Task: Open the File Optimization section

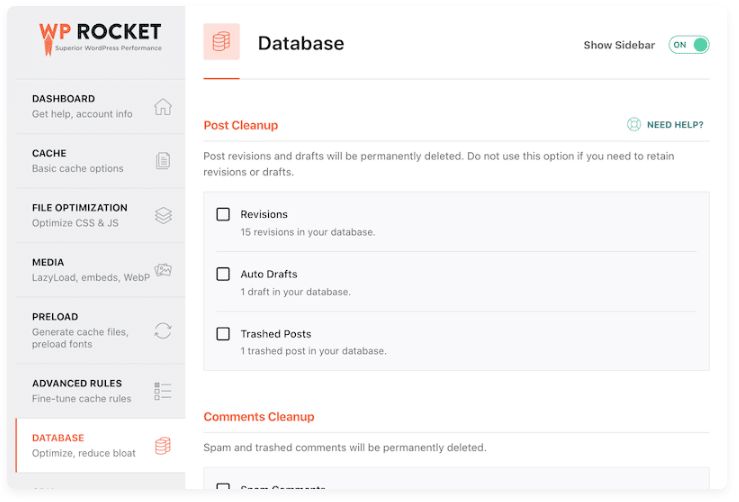Action: point(101,215)
